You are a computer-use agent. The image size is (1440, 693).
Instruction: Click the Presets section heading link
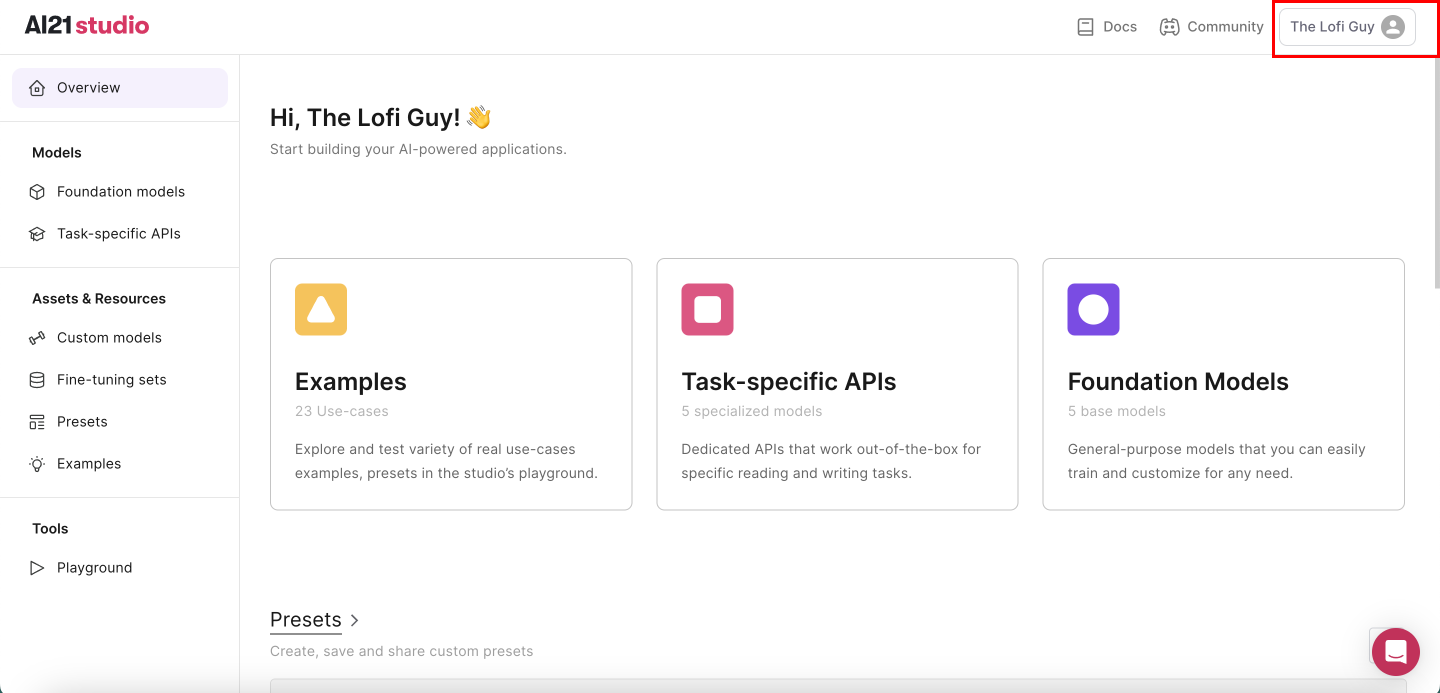point(306,620)
